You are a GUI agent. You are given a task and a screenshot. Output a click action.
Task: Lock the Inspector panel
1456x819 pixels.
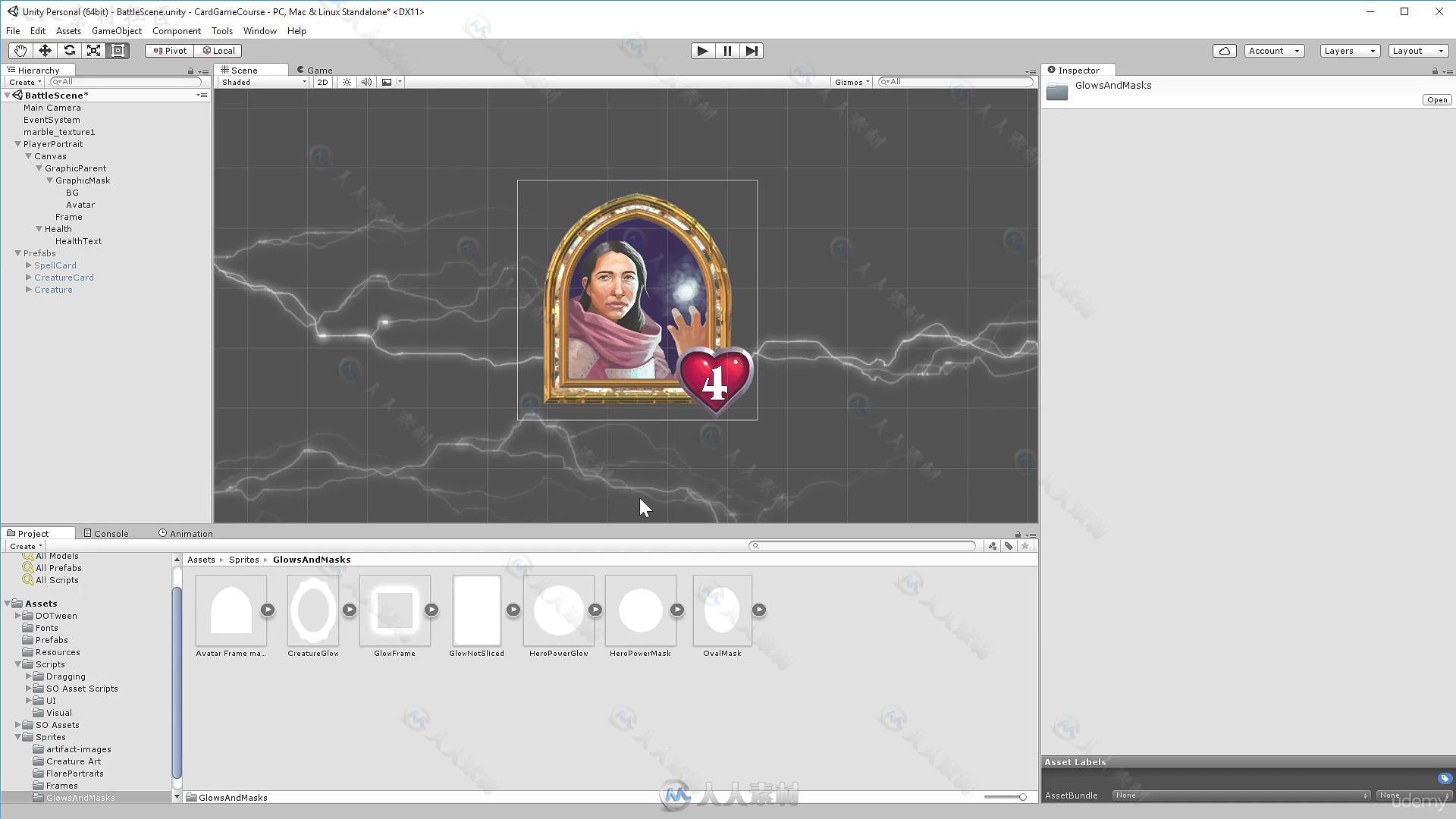[x=1435, y=71]
